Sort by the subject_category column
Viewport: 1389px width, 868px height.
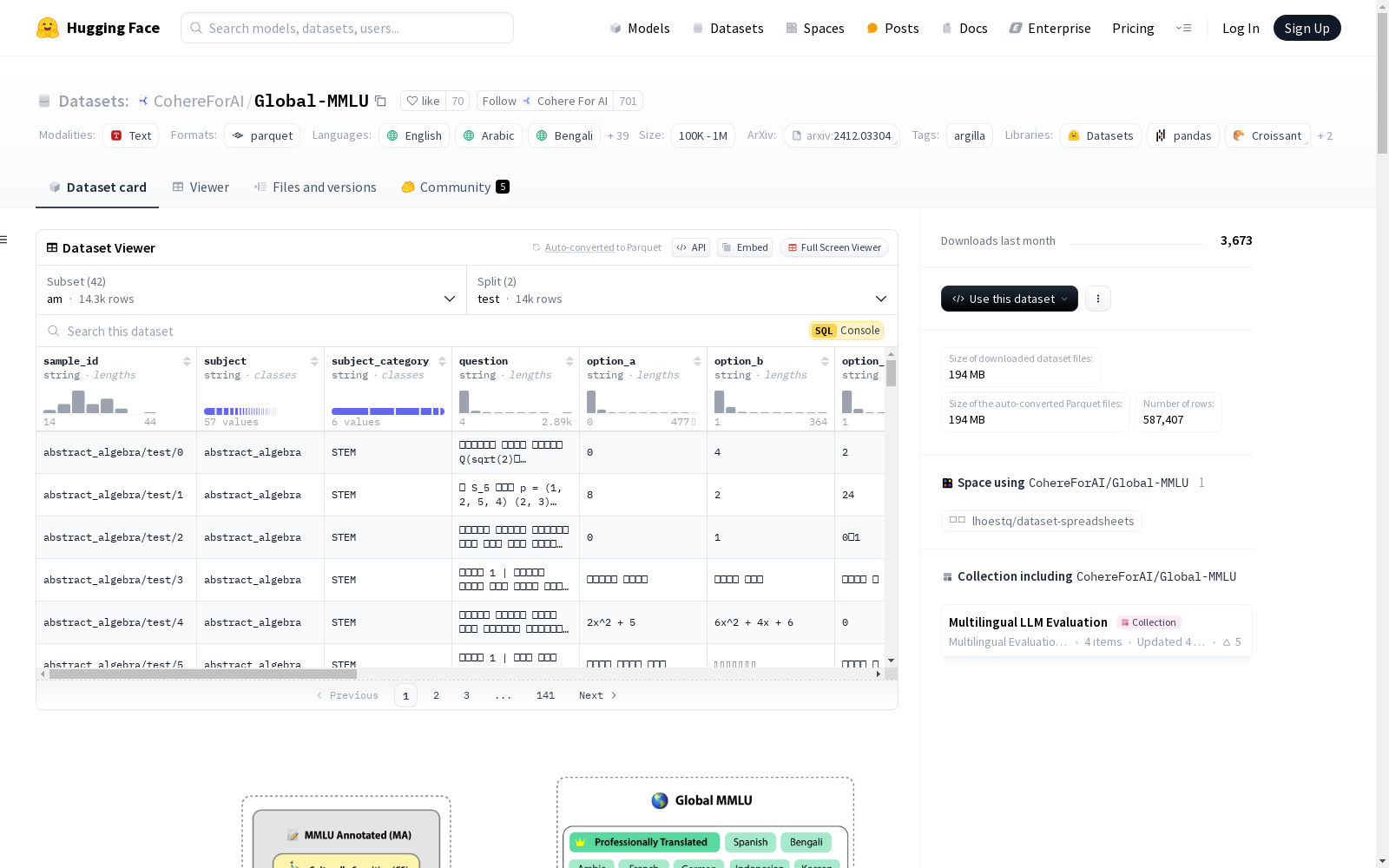pos(442,361)
